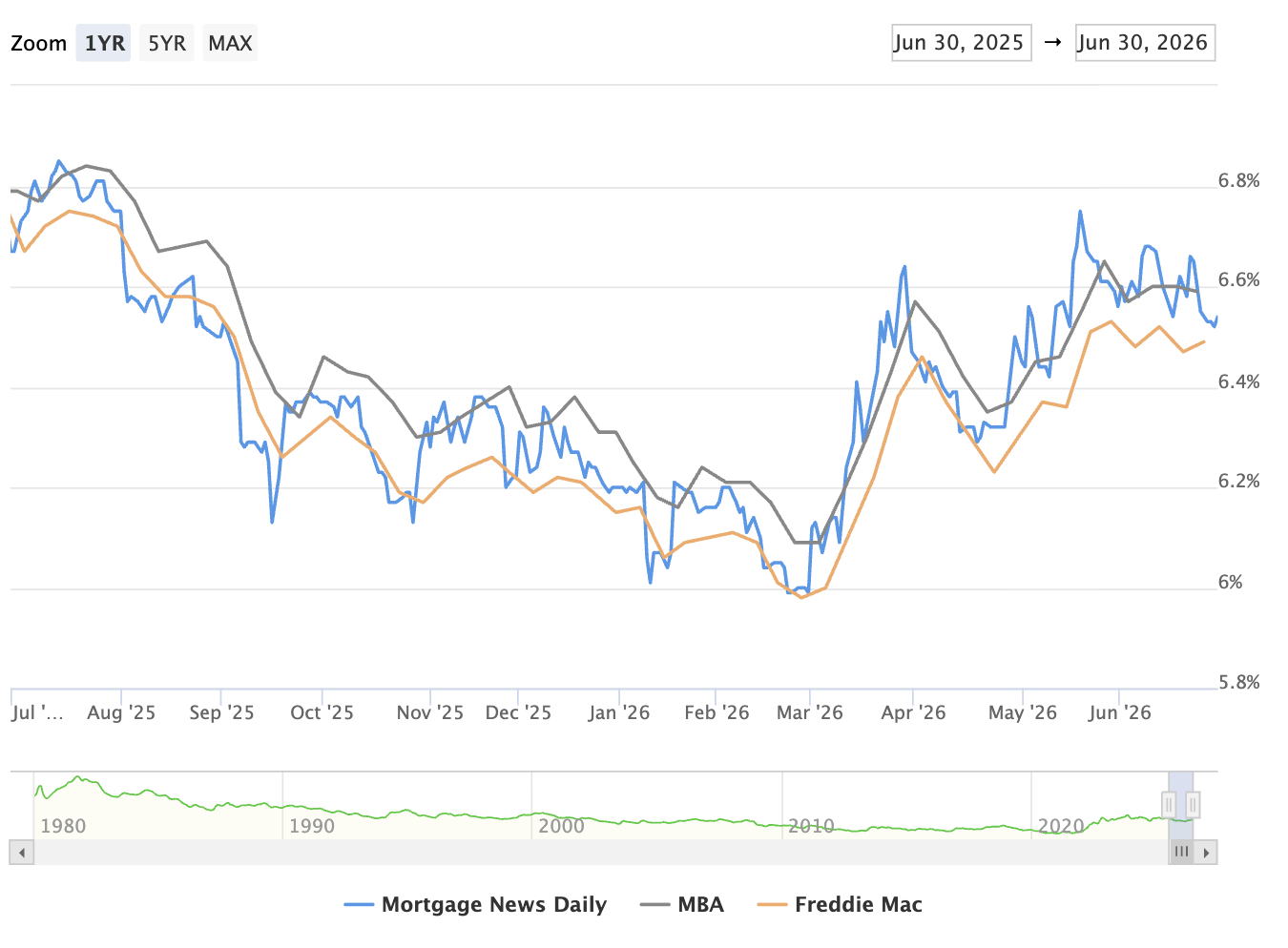Click the Oct '25 x-axis label
Viewport: 1288px width, 948px height.
(x=322, y=712)
